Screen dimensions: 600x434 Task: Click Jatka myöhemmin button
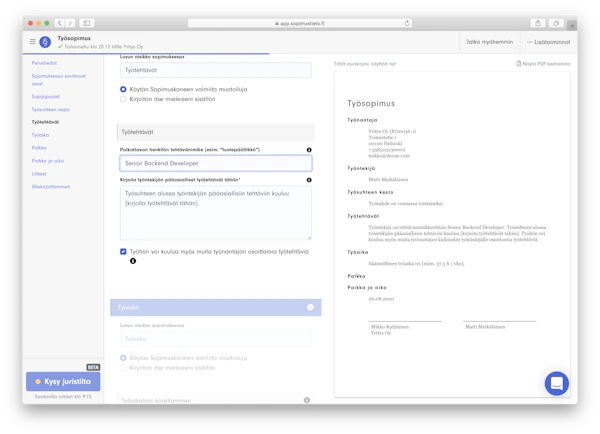[489, 42]
